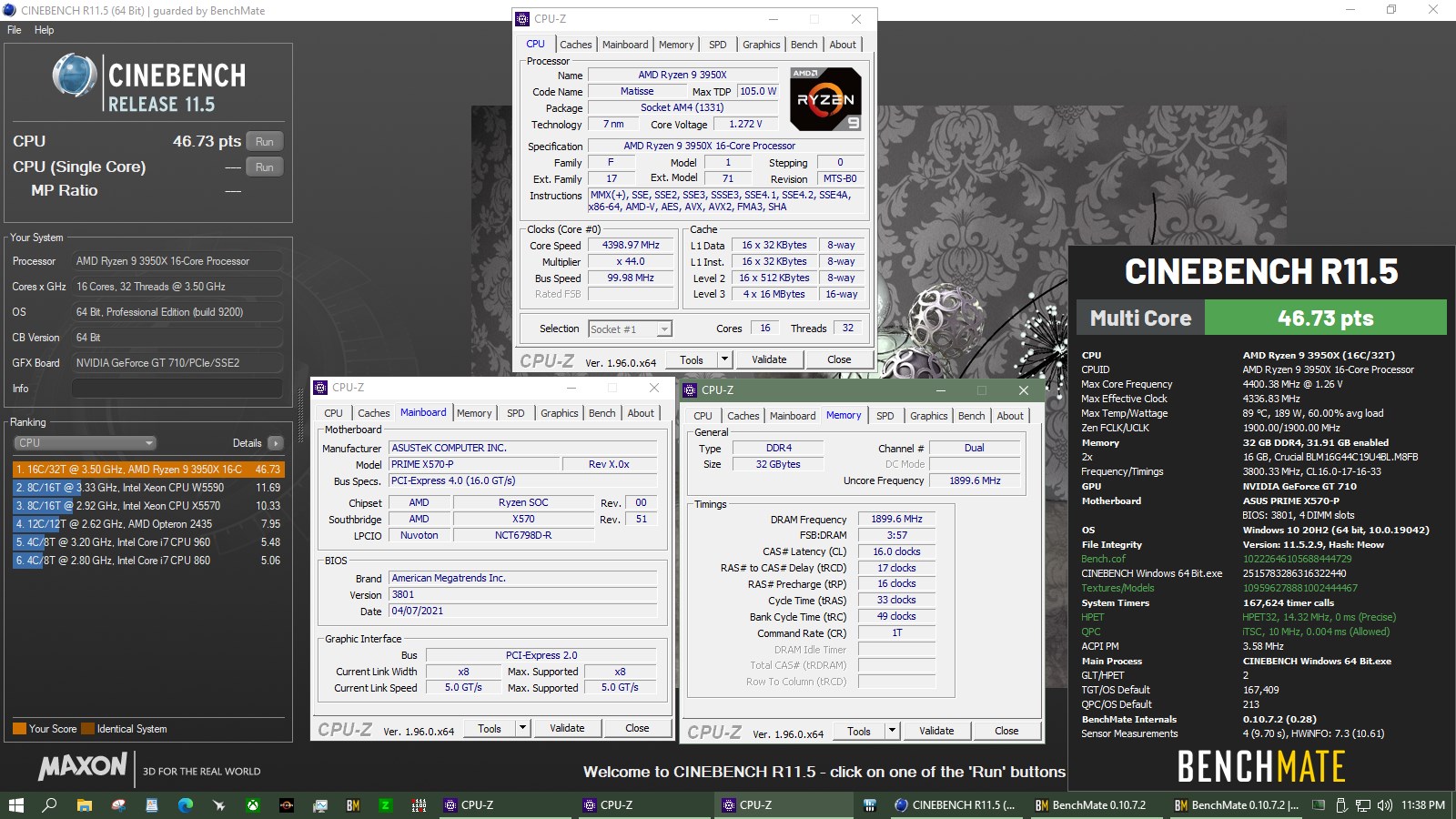
Task: Open the Windows Start menu
Action: (15, 805)
